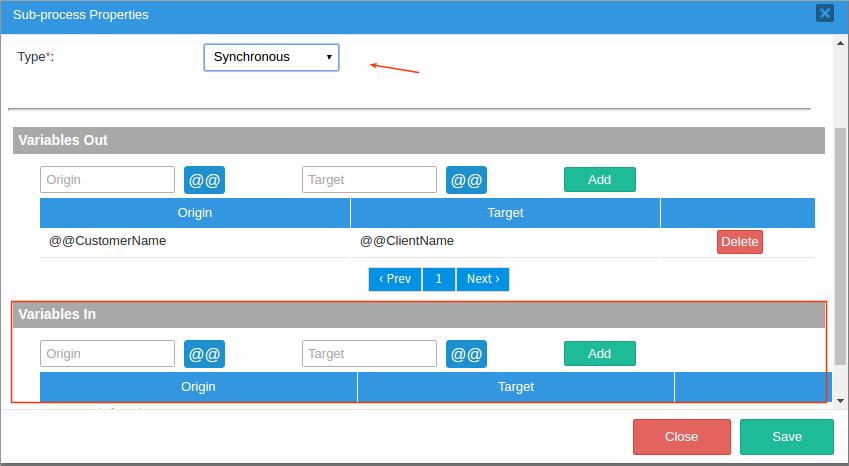Click the @@ button beside Variables Out Target
Image resolution: width=849 pixels, height=466 pixels.
[x=466, y=180]
